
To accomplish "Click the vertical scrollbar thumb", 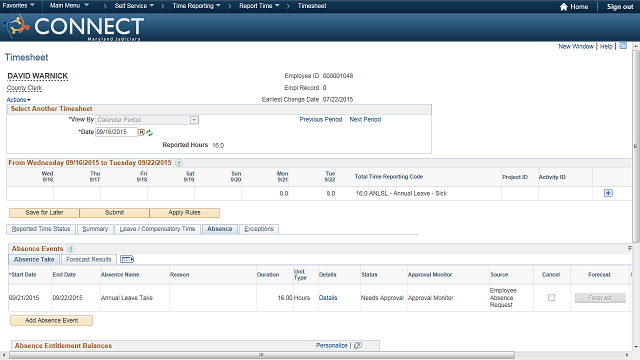I will (636, 146).
